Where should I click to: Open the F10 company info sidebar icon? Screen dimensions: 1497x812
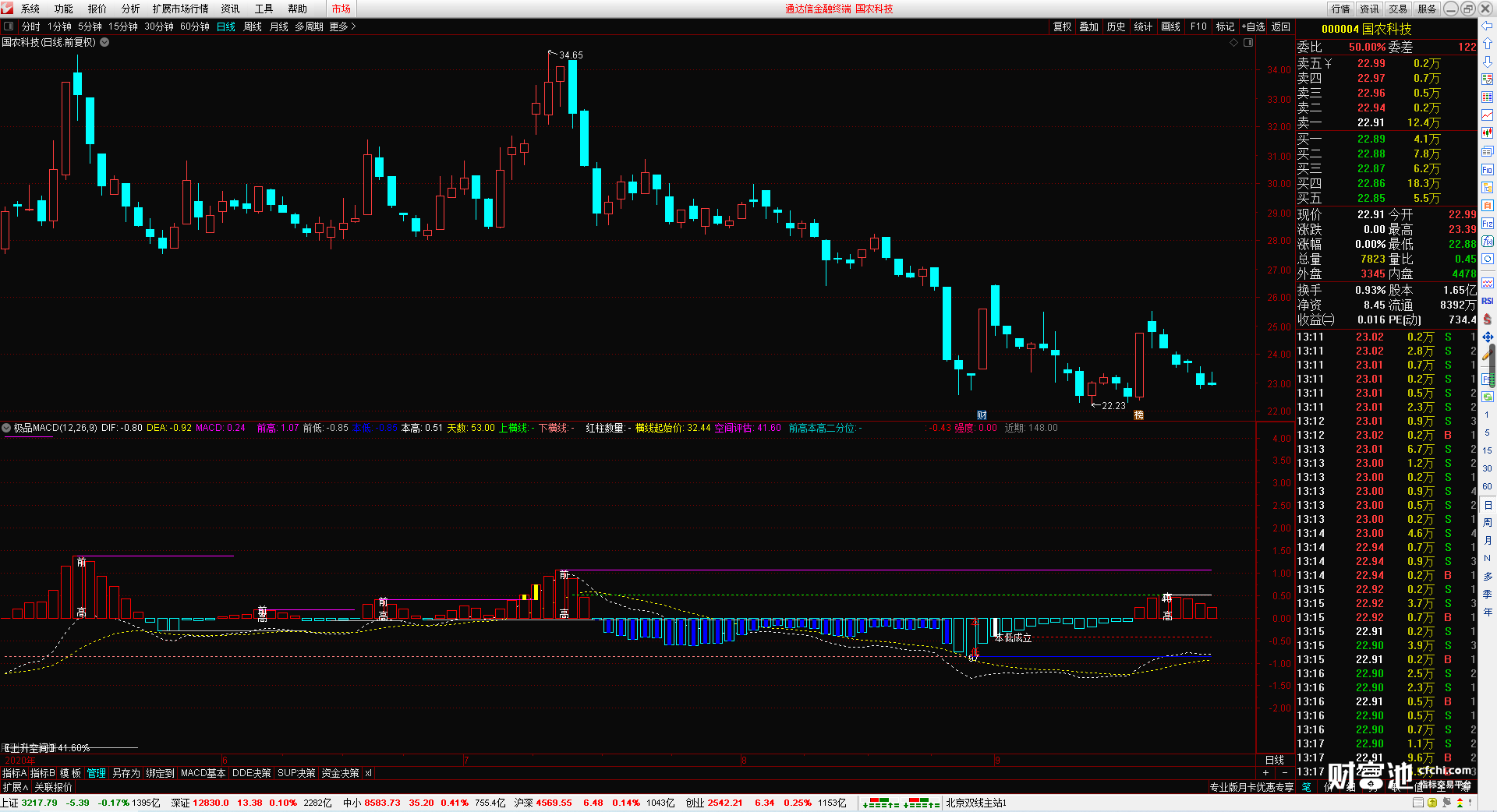[x=1488, y=169]
